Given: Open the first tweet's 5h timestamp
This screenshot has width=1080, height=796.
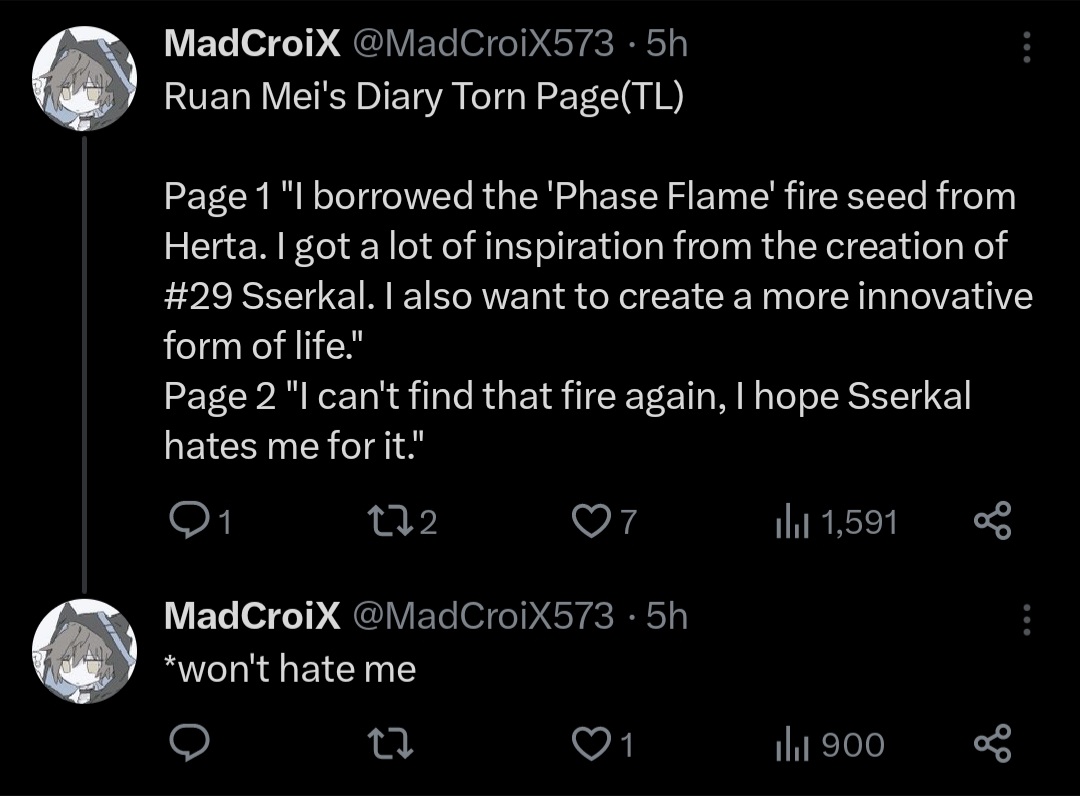Looking at the screenshot, I should (x=668, y=43).
